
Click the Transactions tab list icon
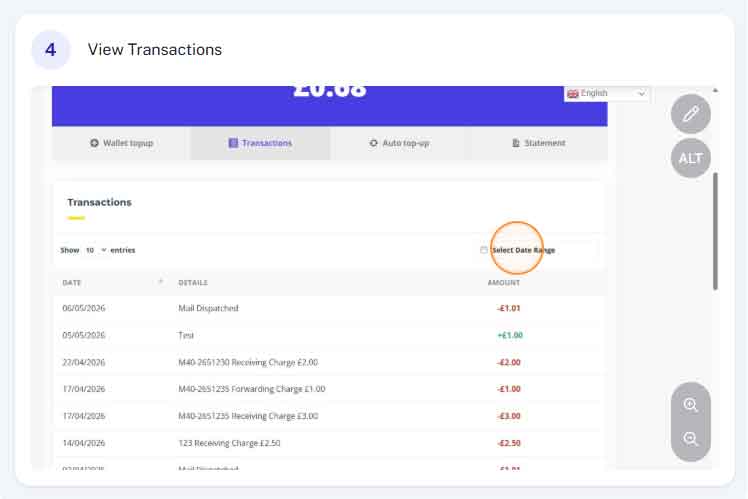point(233,143)
